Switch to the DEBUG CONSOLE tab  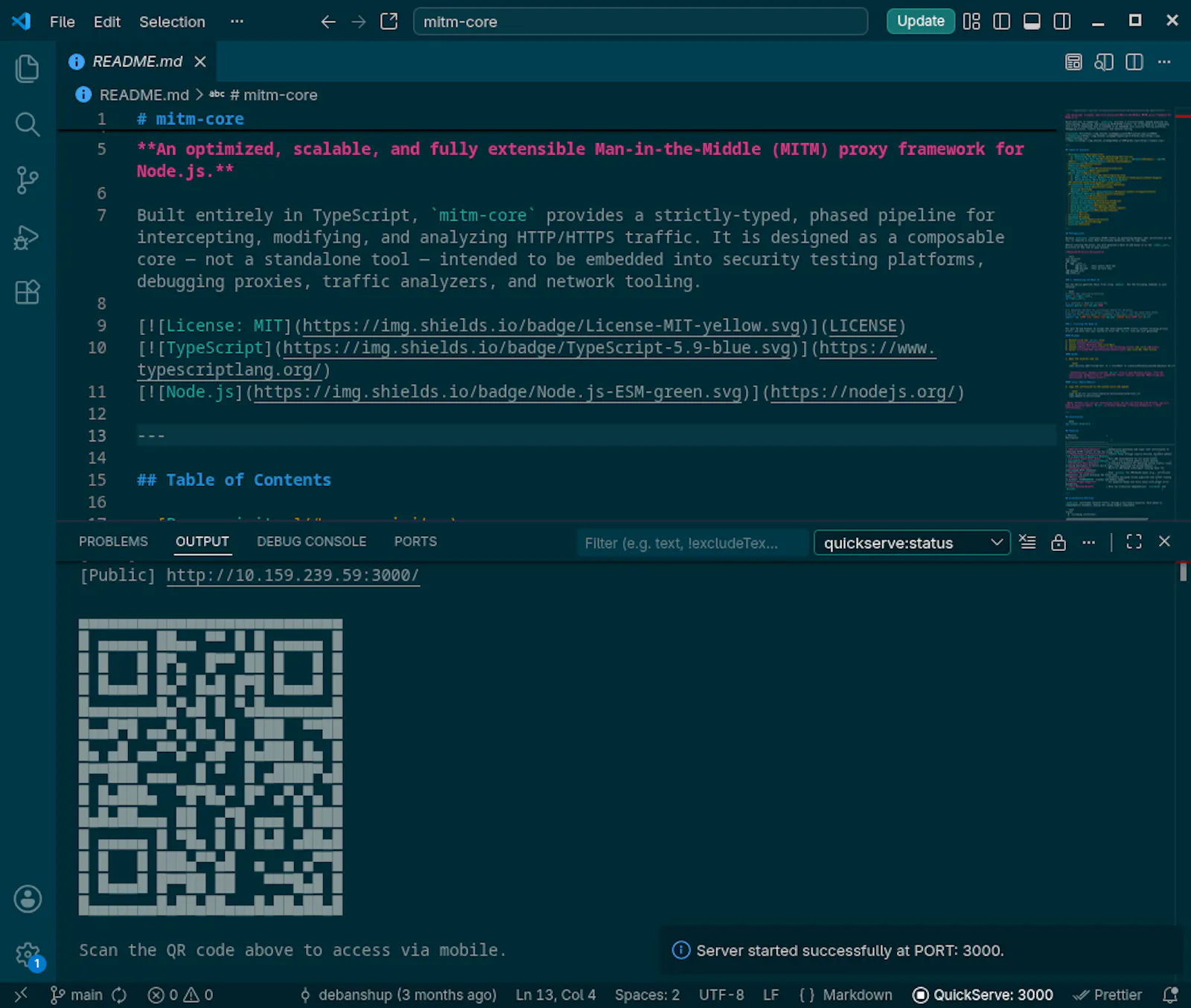[311, 541]
